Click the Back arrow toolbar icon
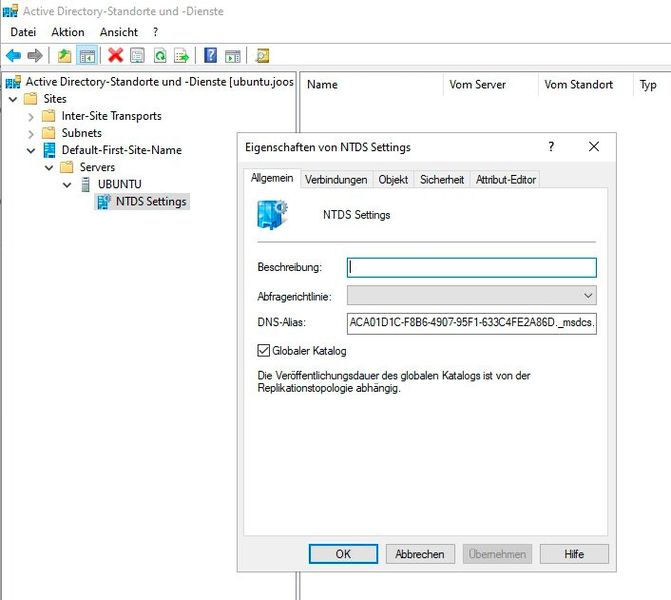Screen dimensions: 671x600 (13, 56)
